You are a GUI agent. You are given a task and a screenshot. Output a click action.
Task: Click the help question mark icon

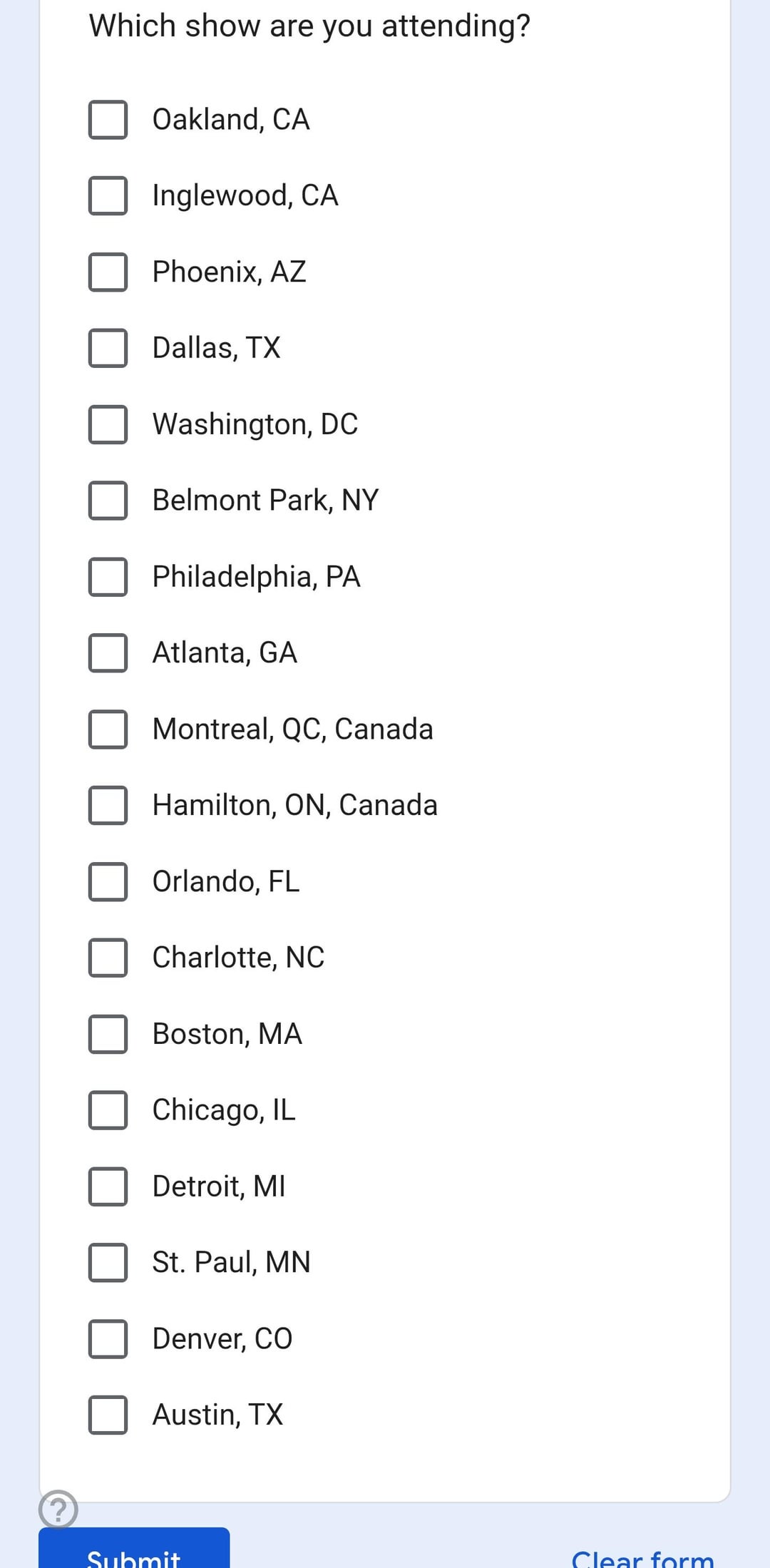[58, 1508]
